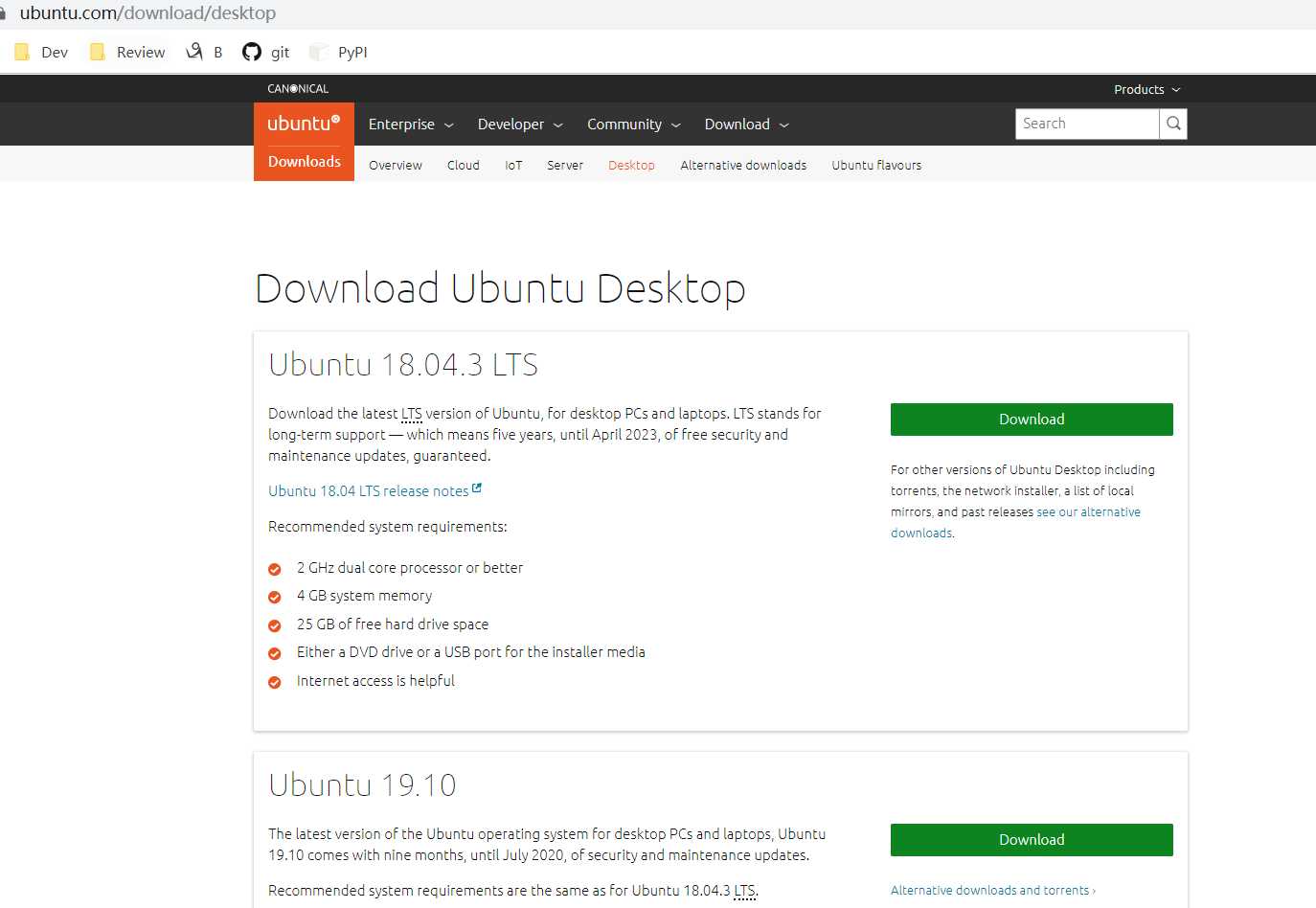This screenshot has width=1316, height=908.
Task: Click the magnifier search button
Action: click(x=1173, y=124)
